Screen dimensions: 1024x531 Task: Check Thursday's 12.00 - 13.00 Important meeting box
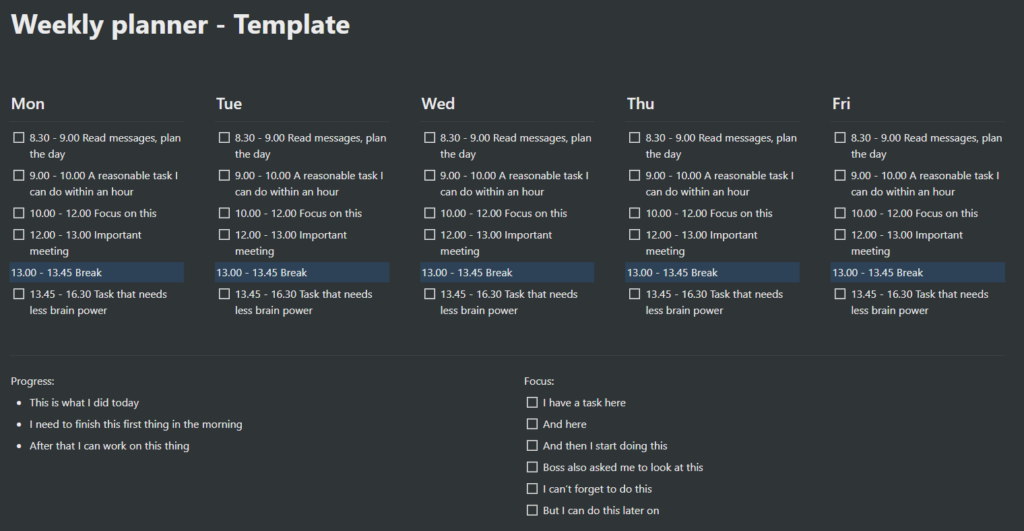click(x=635, y=235)
